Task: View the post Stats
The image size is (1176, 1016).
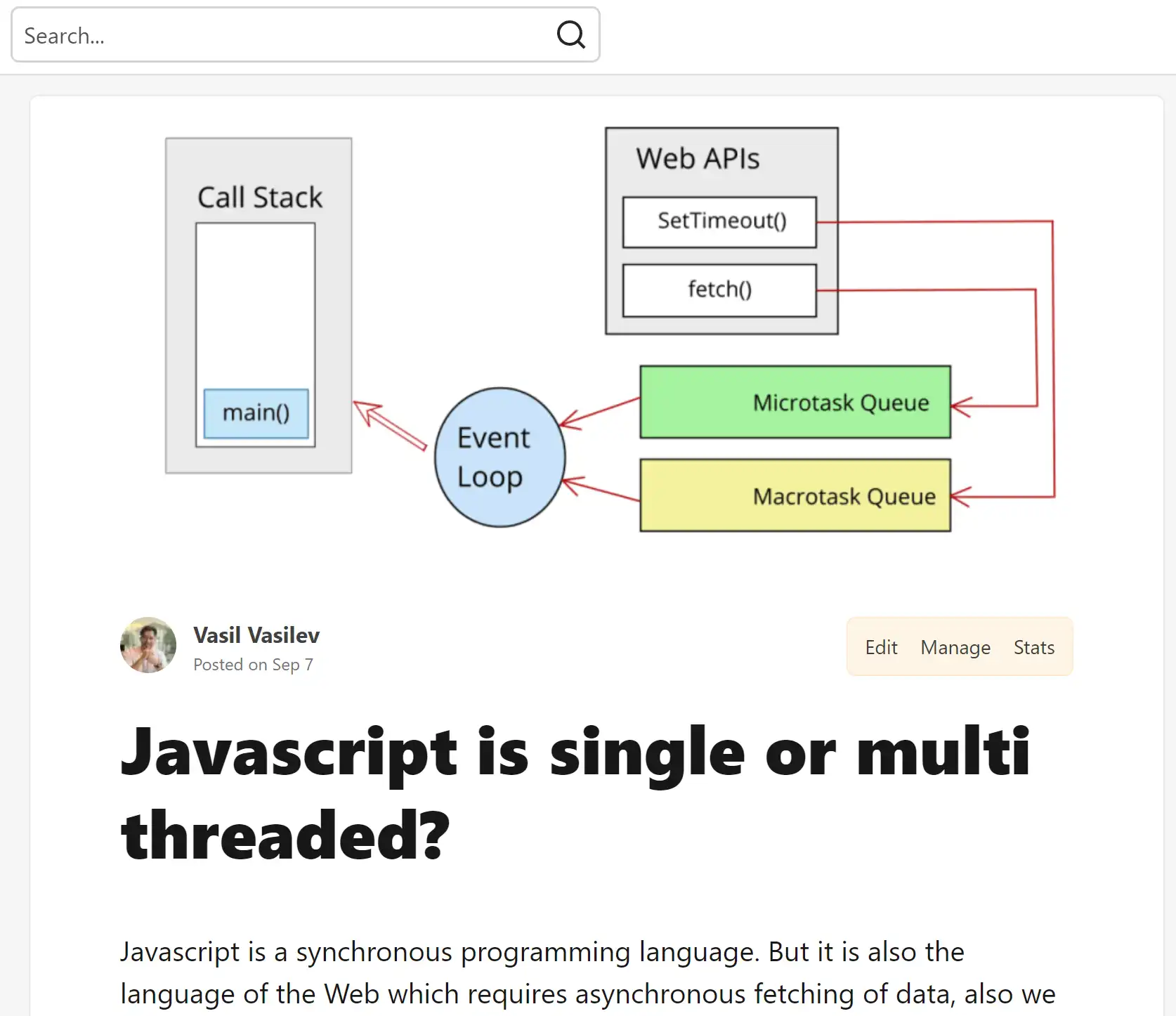Action: pyautogui.click(x=1033, y=647)
